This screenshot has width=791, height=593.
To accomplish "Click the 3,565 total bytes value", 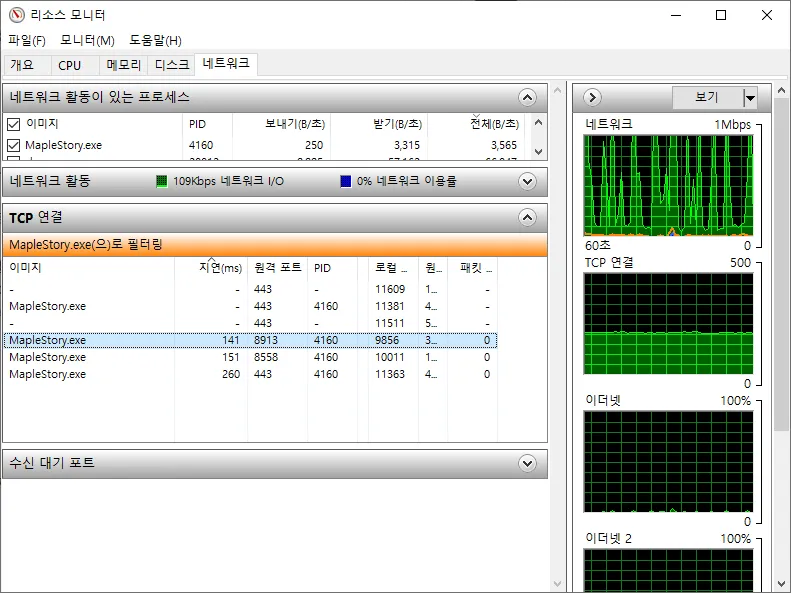I will tap(504, 145).
